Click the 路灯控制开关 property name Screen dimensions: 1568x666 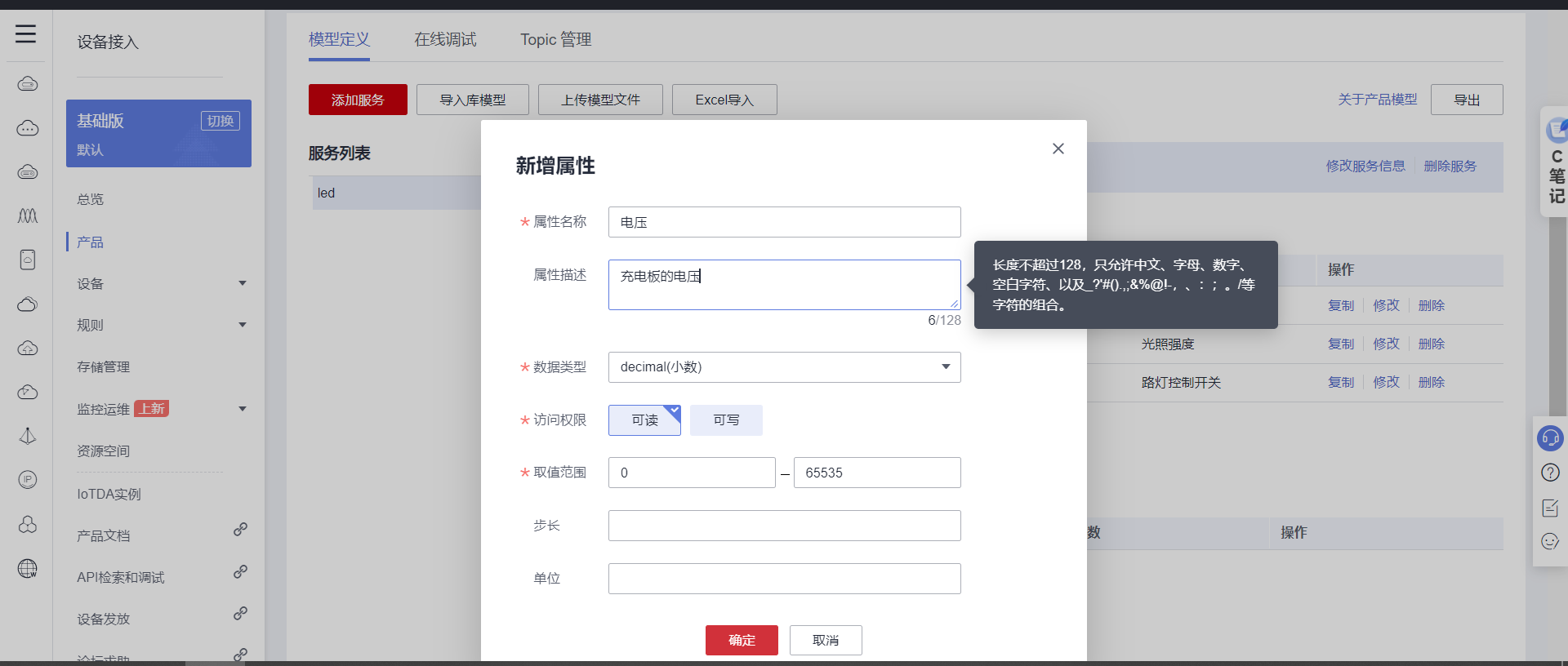coord(1181,383)
